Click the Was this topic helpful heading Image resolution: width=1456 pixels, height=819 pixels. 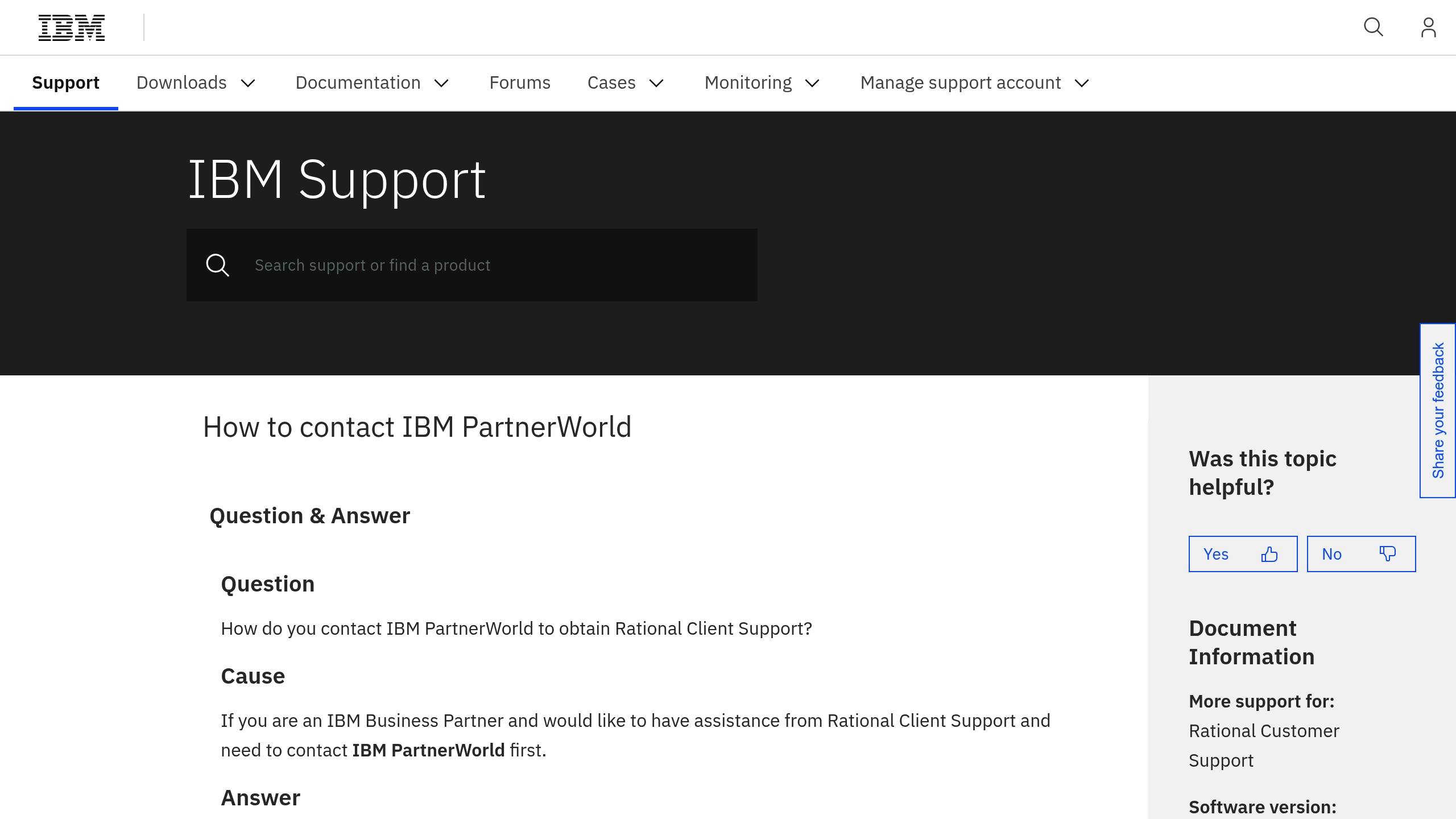[x=1263, y=473]
